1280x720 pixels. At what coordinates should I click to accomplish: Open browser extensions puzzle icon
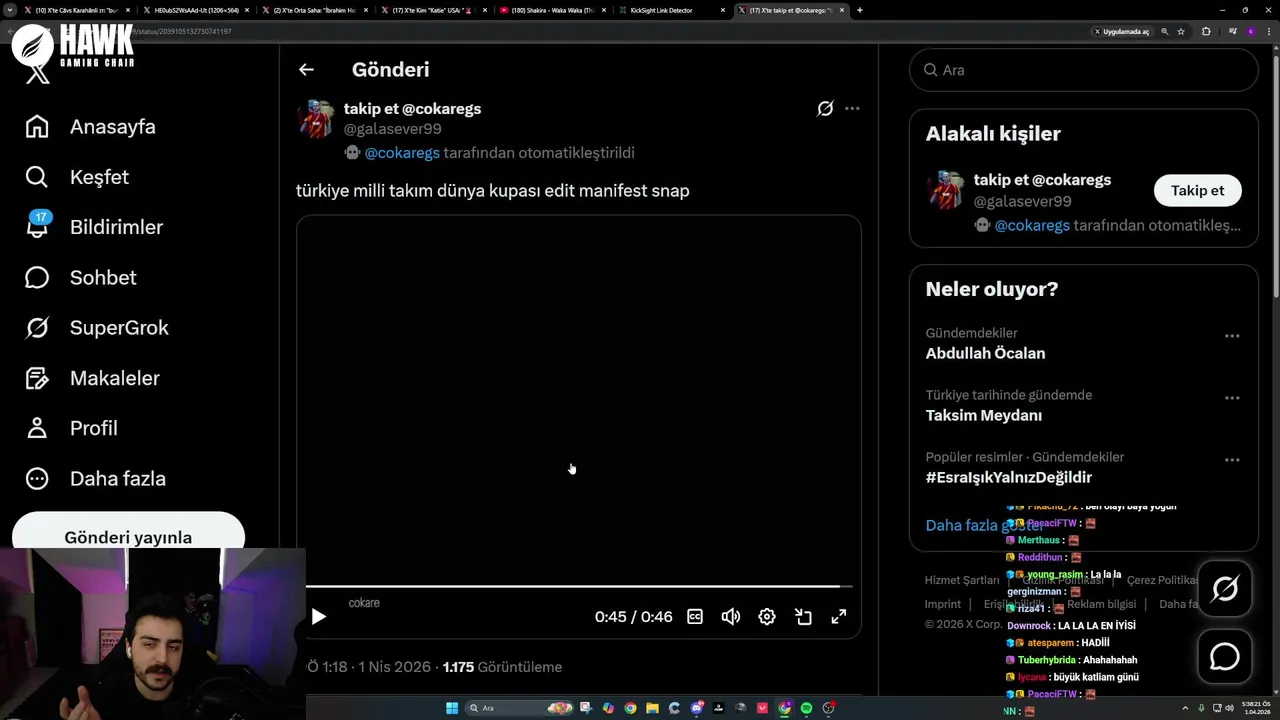click(x=1206, y=32)
